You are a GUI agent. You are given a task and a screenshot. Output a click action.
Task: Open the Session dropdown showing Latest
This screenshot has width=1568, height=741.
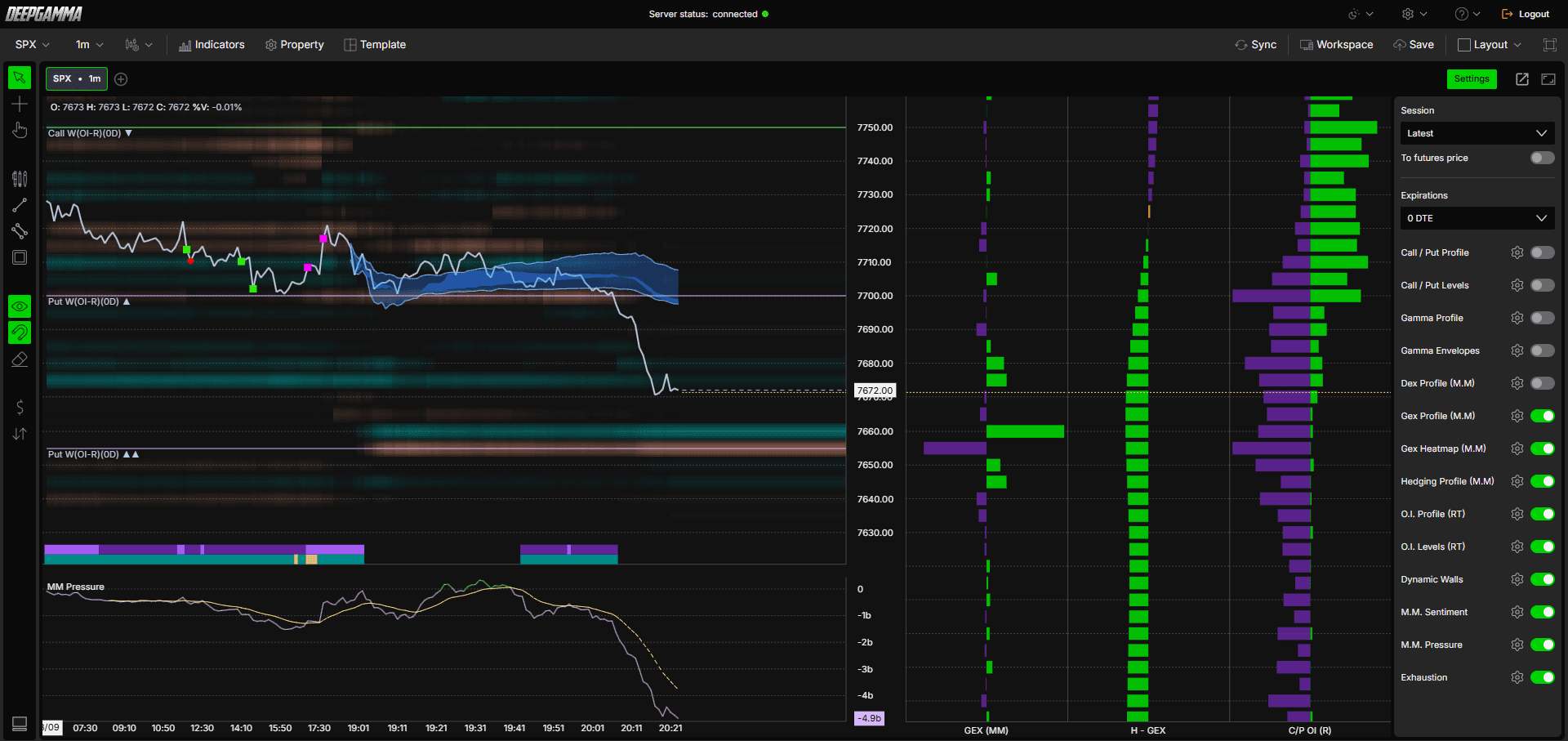[x=1477, y=133]
